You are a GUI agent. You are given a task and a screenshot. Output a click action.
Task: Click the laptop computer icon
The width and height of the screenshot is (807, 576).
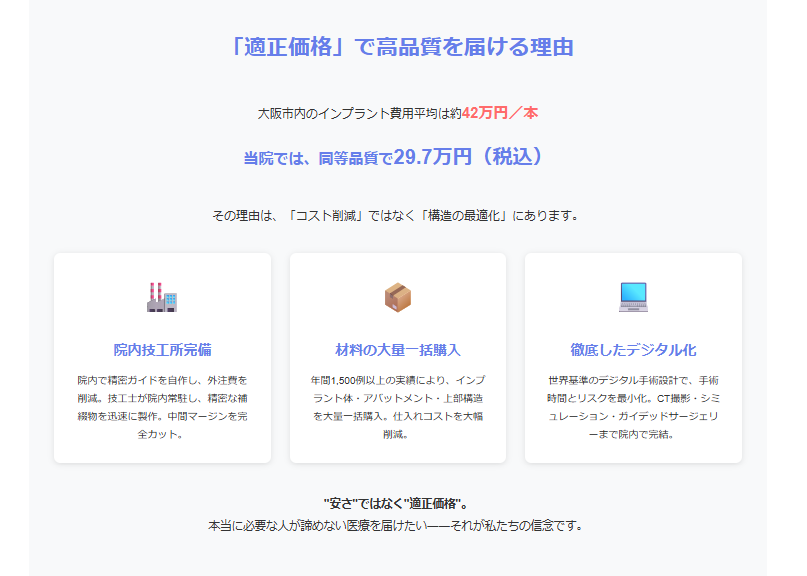tap(633, 297)
